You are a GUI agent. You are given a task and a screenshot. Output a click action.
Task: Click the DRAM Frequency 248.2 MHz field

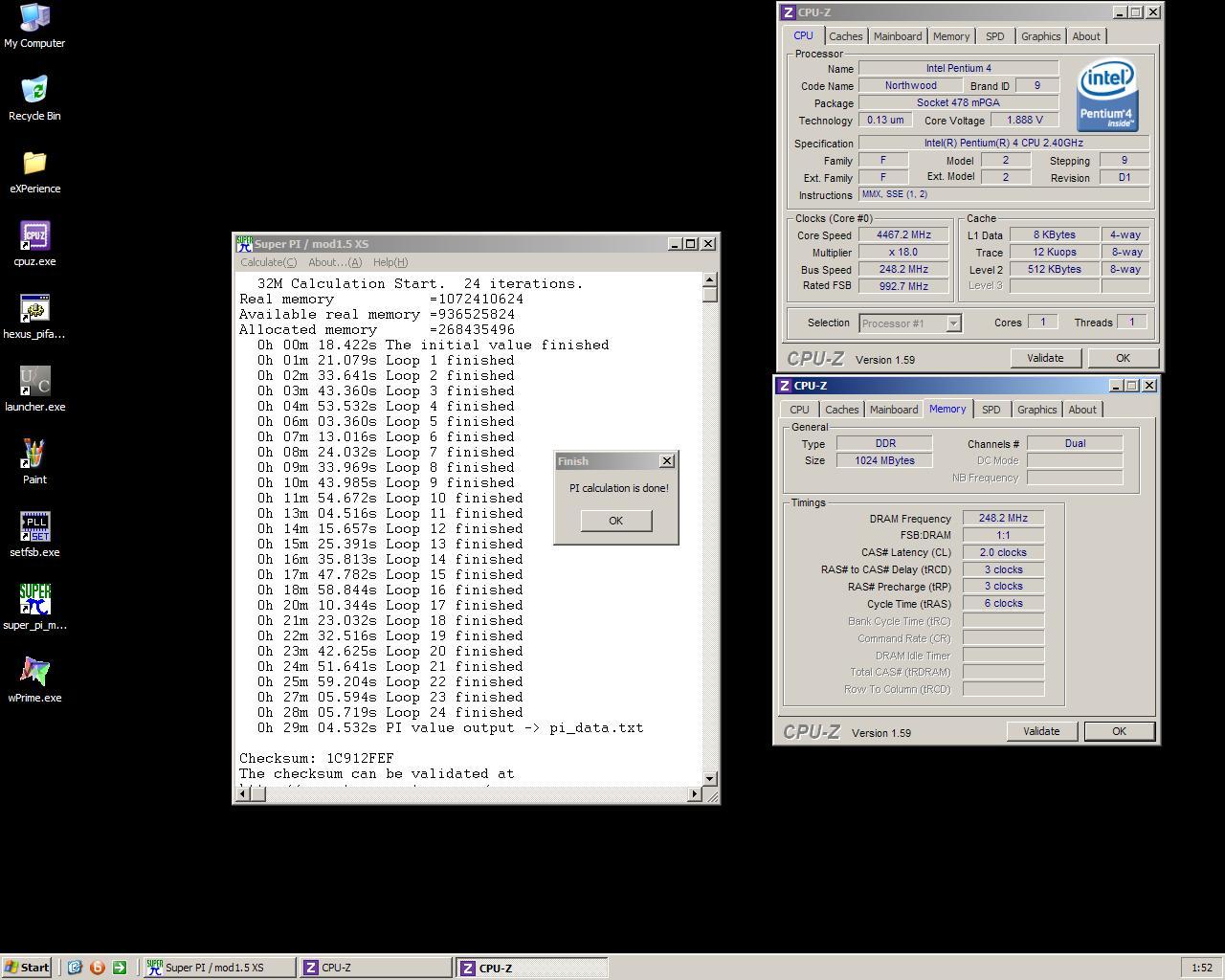(x=1003, y=518)
